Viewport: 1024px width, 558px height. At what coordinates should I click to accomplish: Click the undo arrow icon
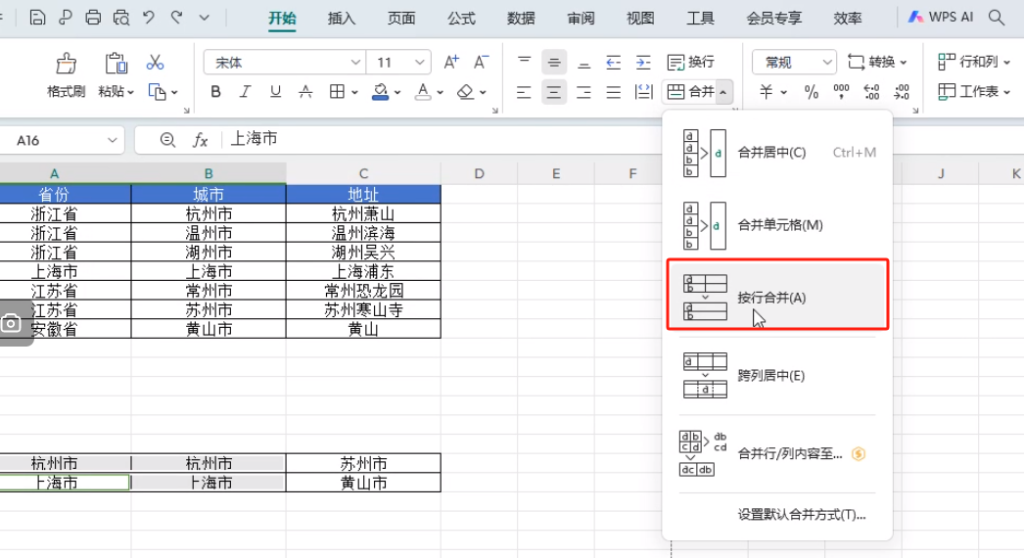149,18
